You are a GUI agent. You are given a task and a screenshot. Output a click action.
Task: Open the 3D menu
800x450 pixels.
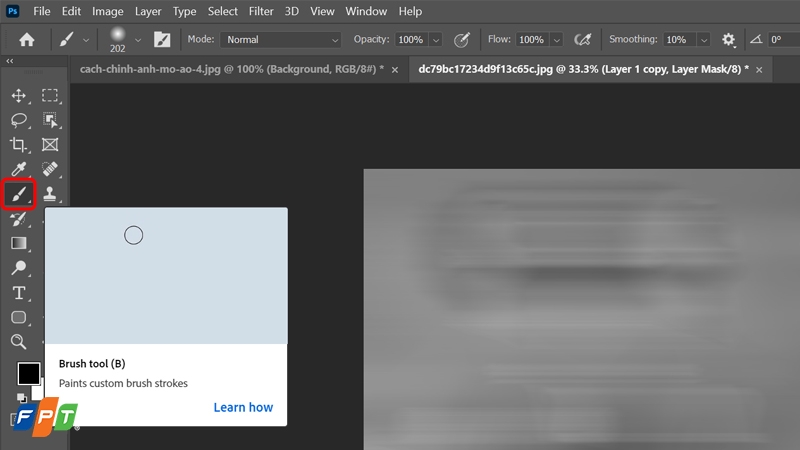(x=291, y=11)
